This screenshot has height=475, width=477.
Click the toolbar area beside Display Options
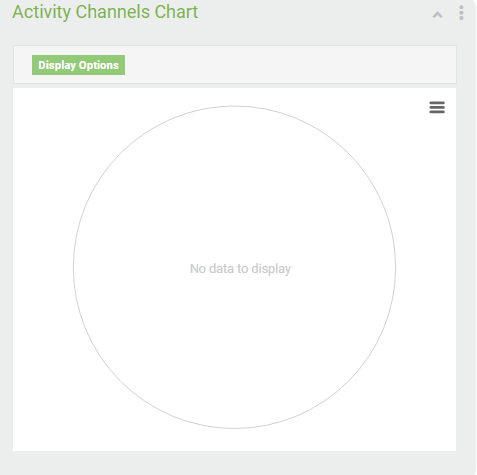coord(290,65)
